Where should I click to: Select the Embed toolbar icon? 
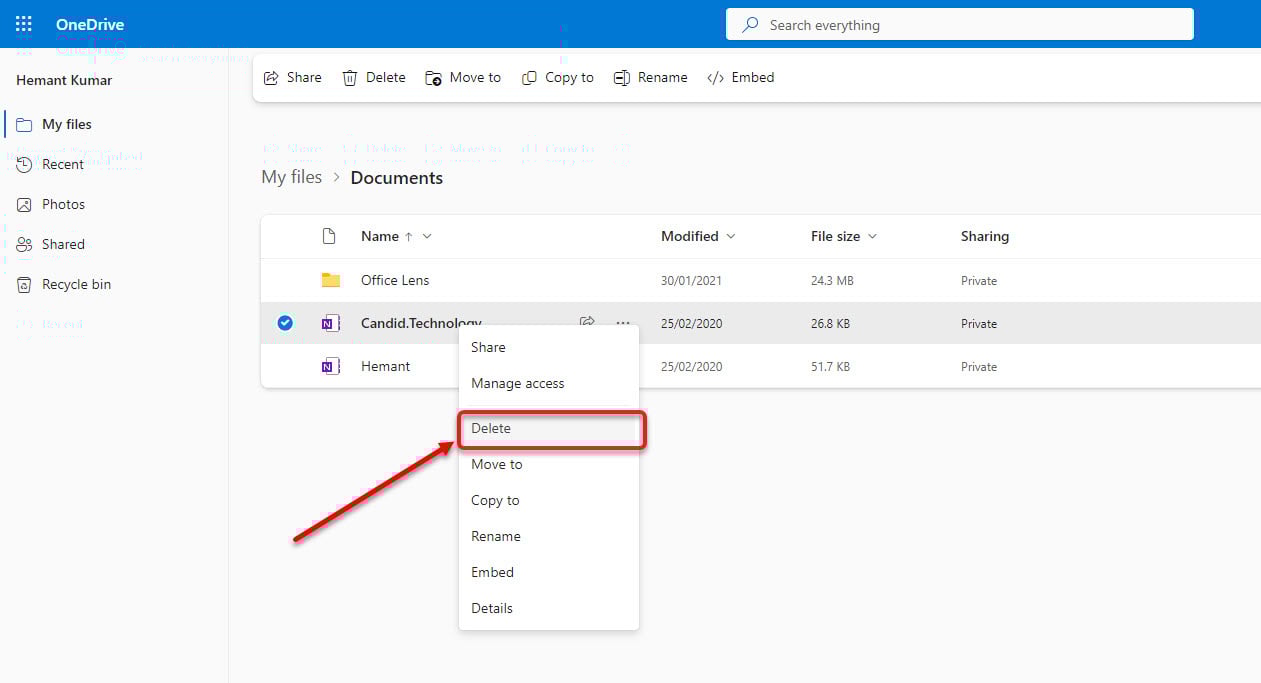741,77
